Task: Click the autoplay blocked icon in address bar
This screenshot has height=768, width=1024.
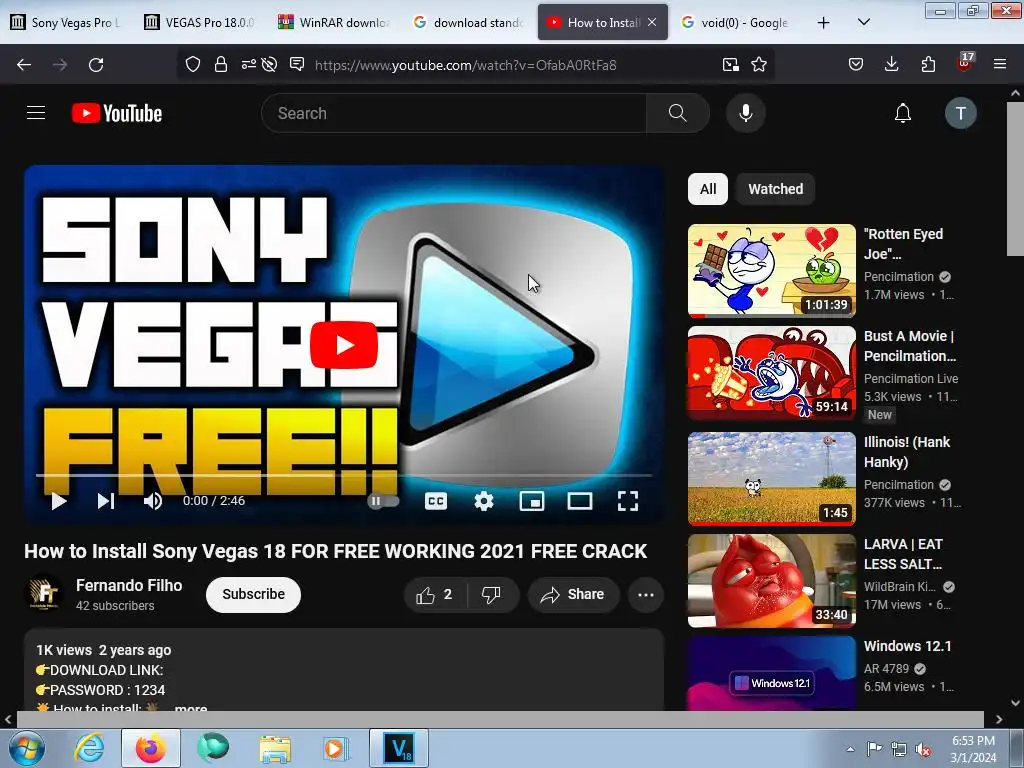Action: tap(269, 64)
